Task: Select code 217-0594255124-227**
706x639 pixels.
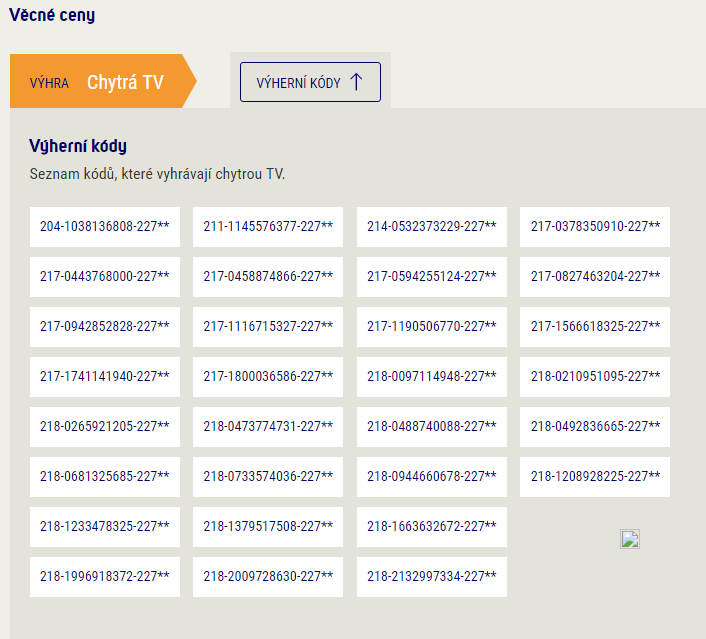Action: pos(432,277)
